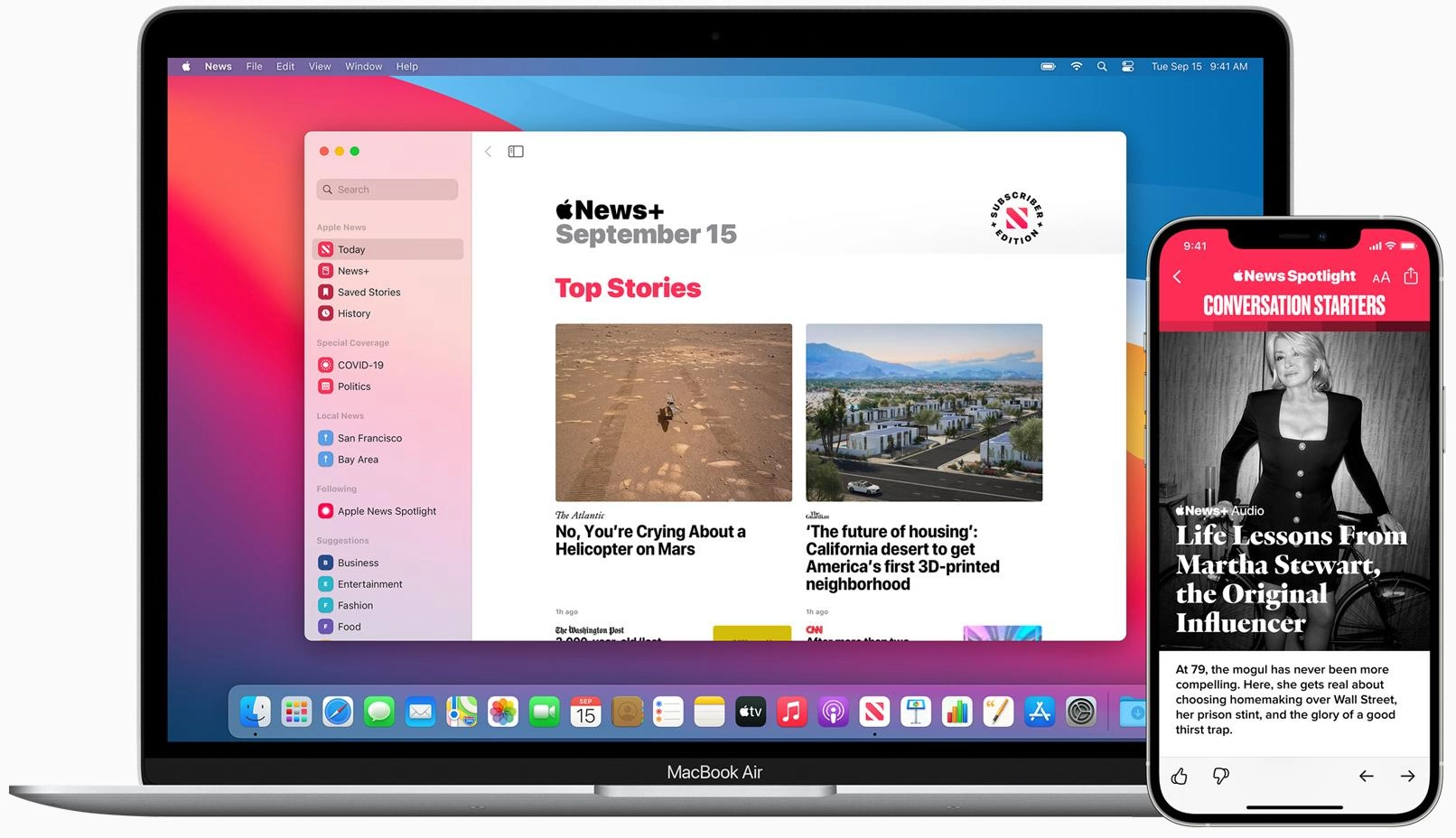Open the Mars helicopter story thumbnail
1456x838 pixels.
point(674,413)
